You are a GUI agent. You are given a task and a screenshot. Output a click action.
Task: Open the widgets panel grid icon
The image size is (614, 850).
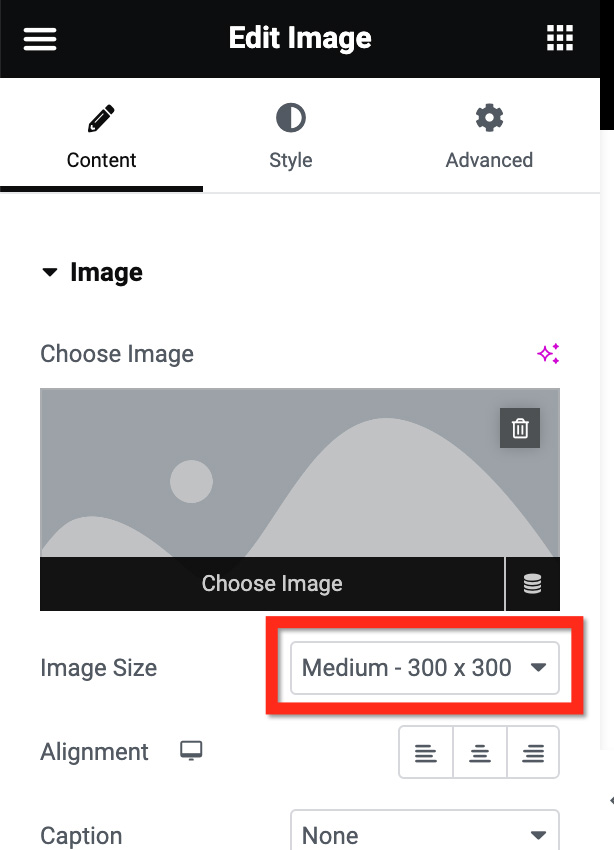[560, 38]
